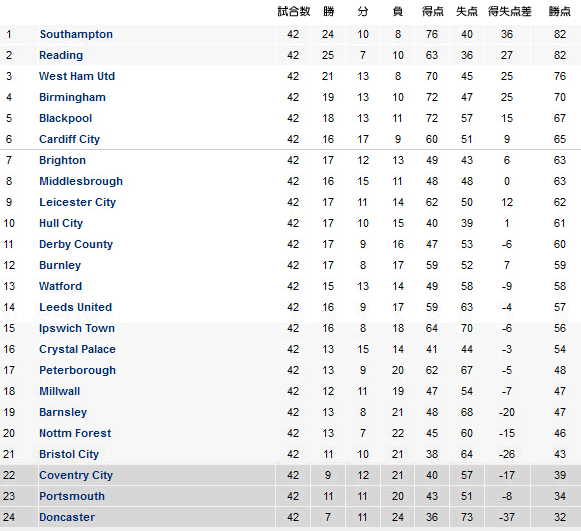581x531 pixels.
Task: Click the Nottm Forest team name
Action: (75, 433)
